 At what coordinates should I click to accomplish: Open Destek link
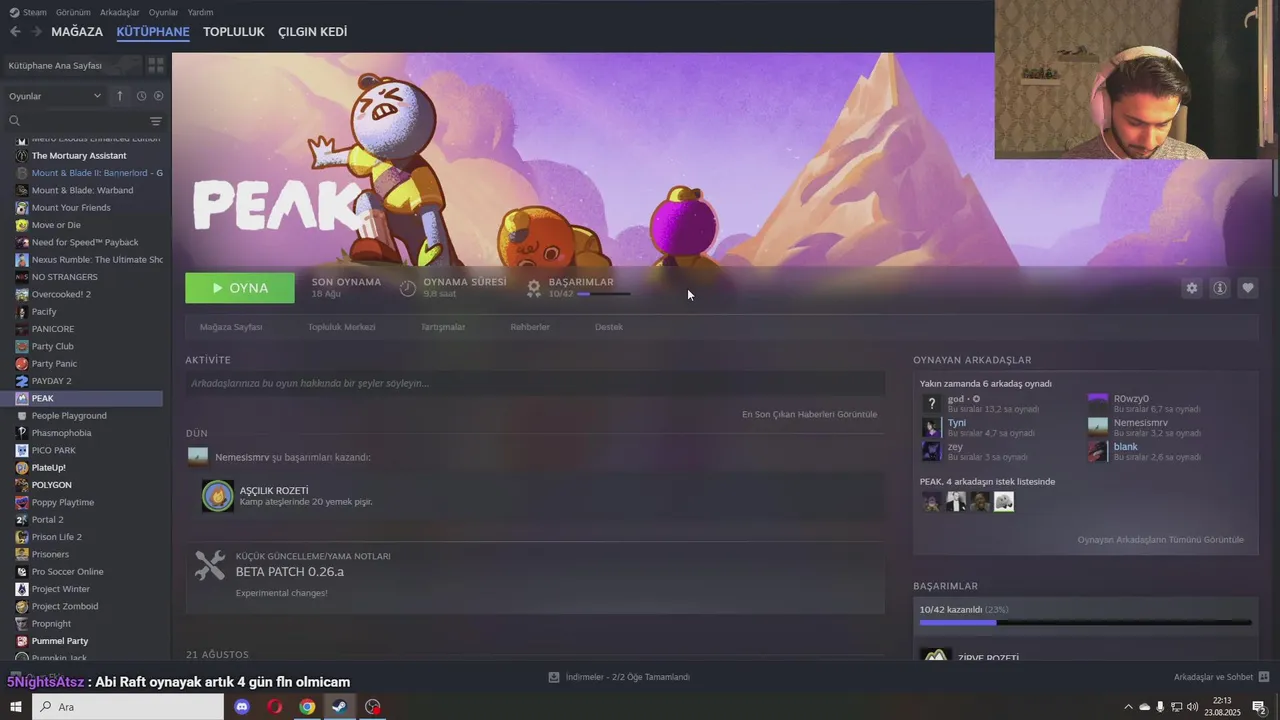coord(609,327)
